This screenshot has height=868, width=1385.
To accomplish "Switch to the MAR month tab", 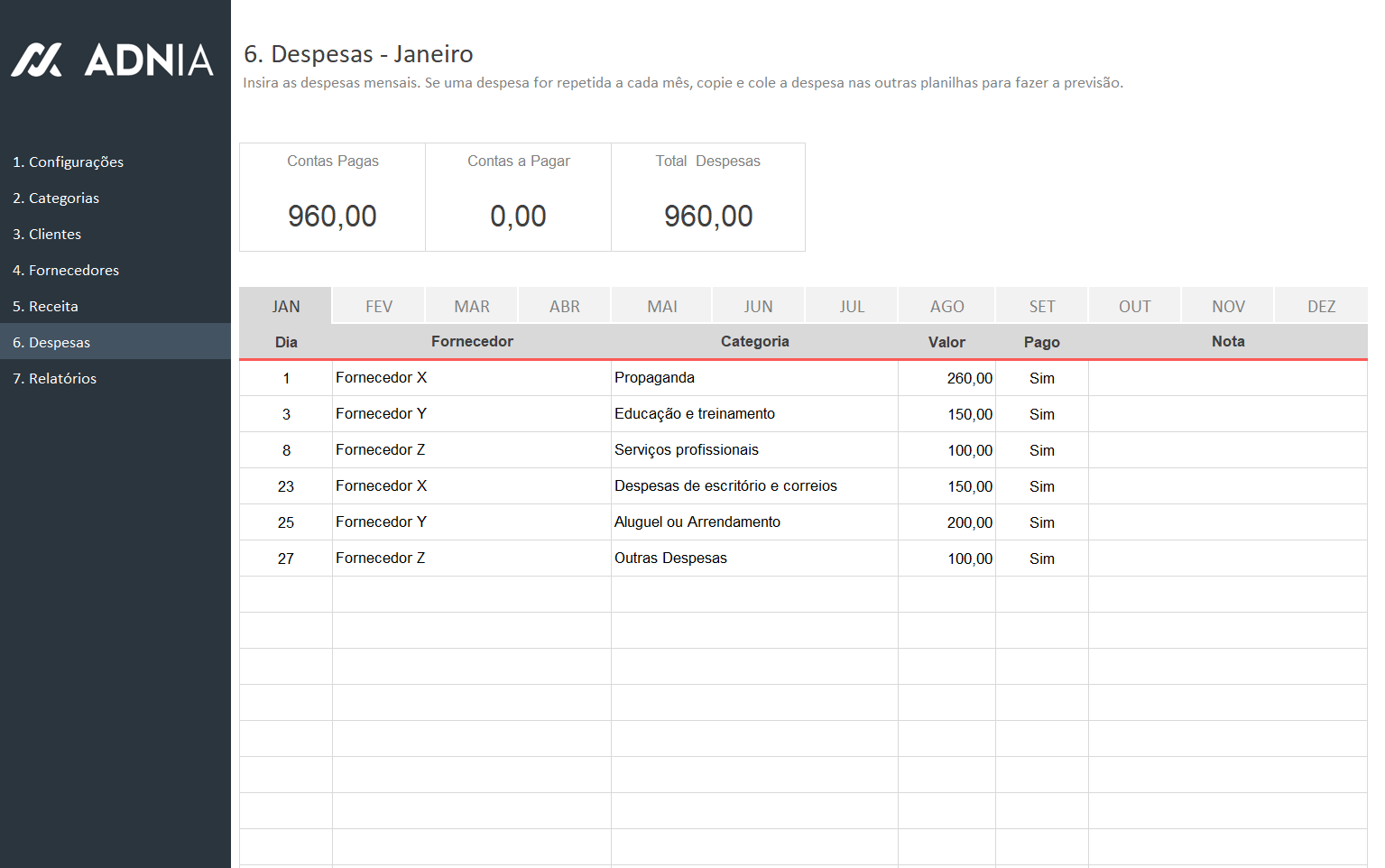I will point(472,306).
